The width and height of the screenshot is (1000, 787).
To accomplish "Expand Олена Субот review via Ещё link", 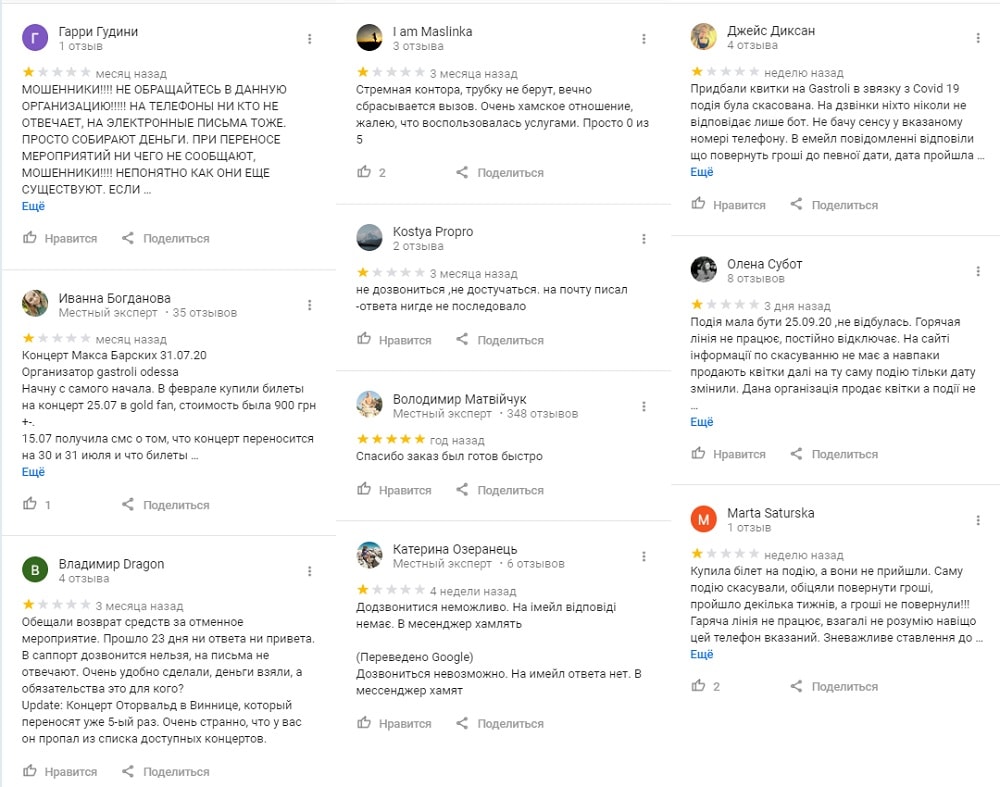I will click(702, 422).
